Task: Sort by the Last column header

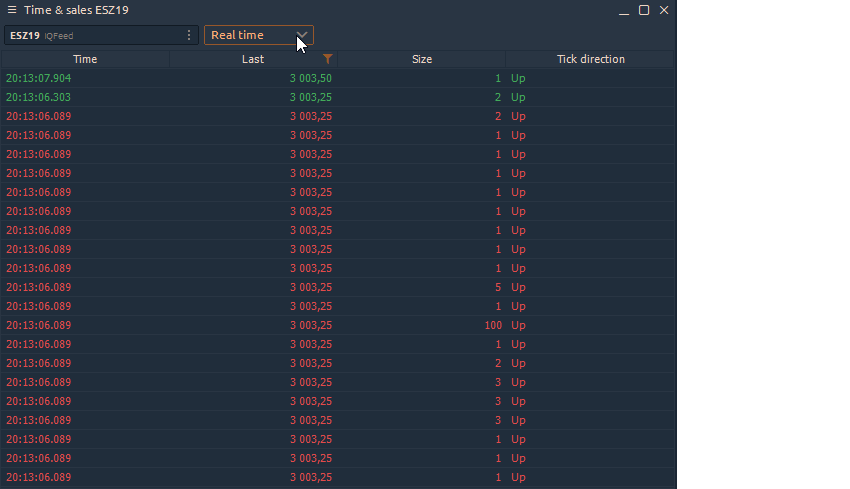Action: tap(253, 59)
